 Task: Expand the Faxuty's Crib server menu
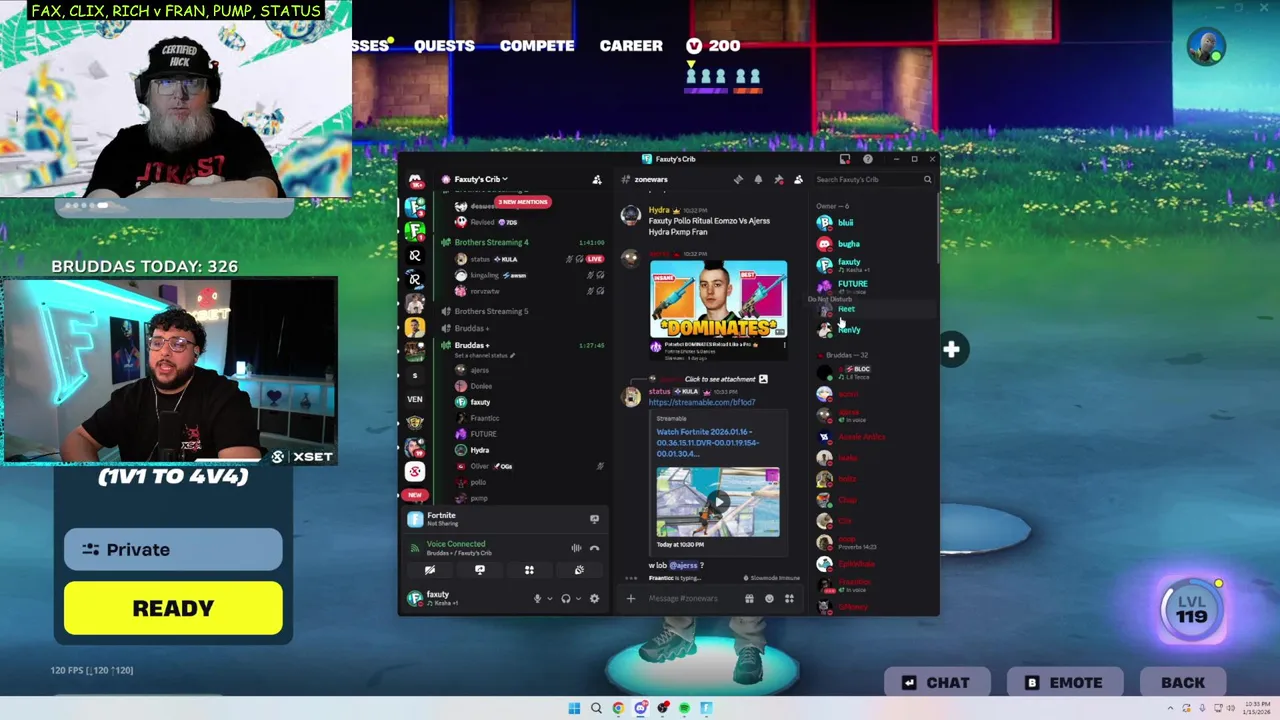pyautogui.click(x=480, y=180)
